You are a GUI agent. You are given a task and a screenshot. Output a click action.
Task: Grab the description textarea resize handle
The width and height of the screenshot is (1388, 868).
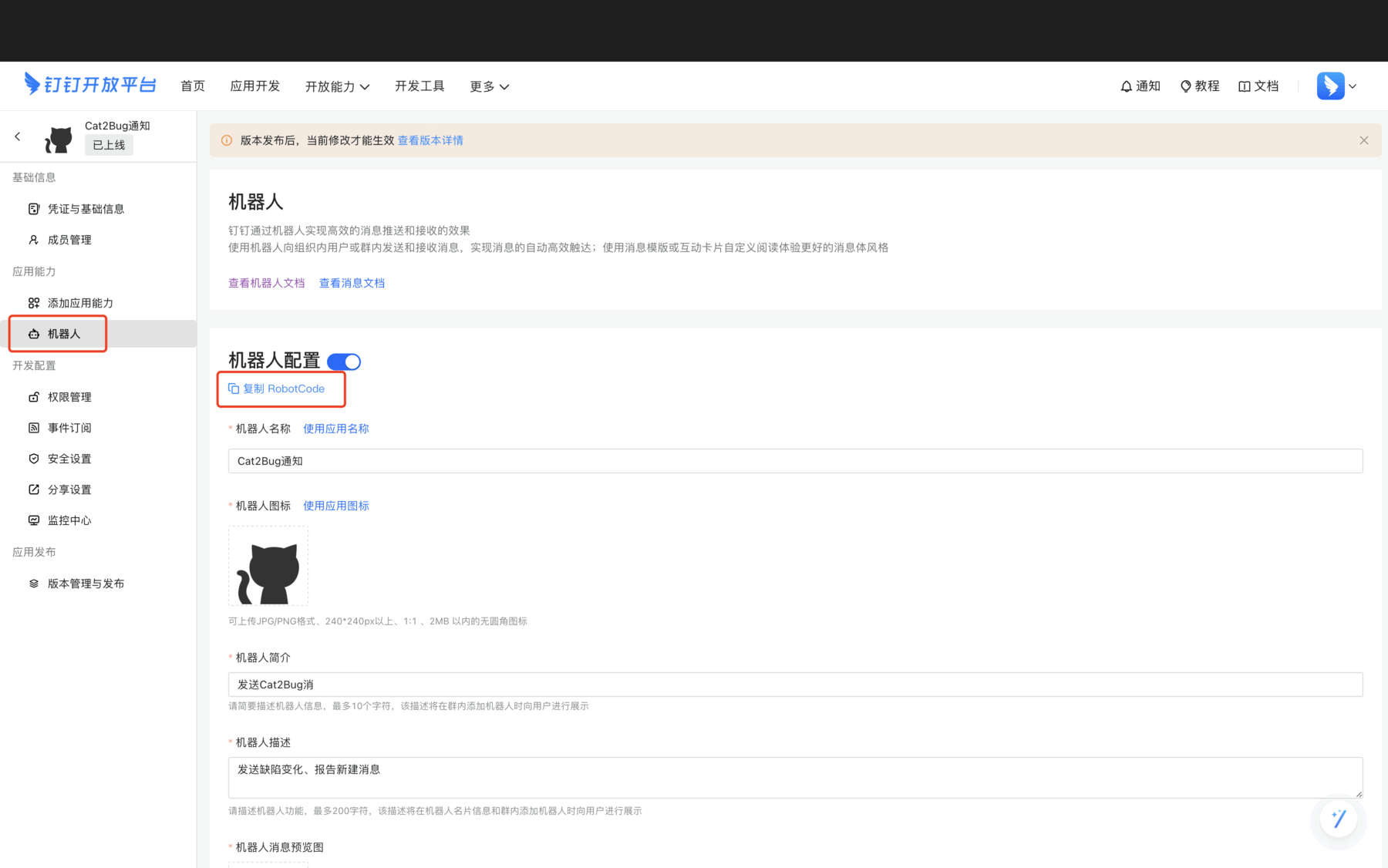pyautogui.click(x=1358, y=793)
